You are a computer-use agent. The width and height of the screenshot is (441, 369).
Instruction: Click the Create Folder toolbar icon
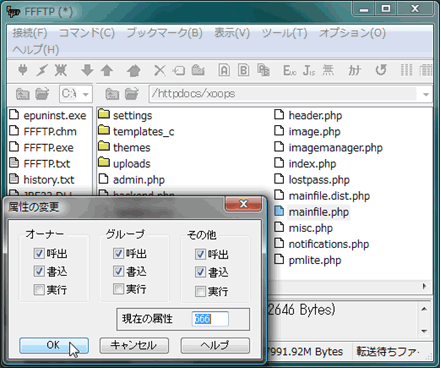click(x=198, y=70)
